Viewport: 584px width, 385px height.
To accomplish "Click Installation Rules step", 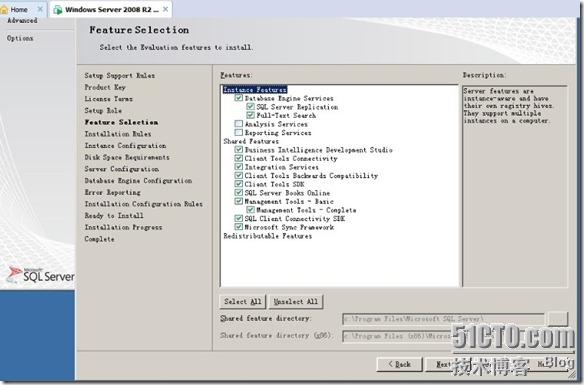I will tap(118, 134).
